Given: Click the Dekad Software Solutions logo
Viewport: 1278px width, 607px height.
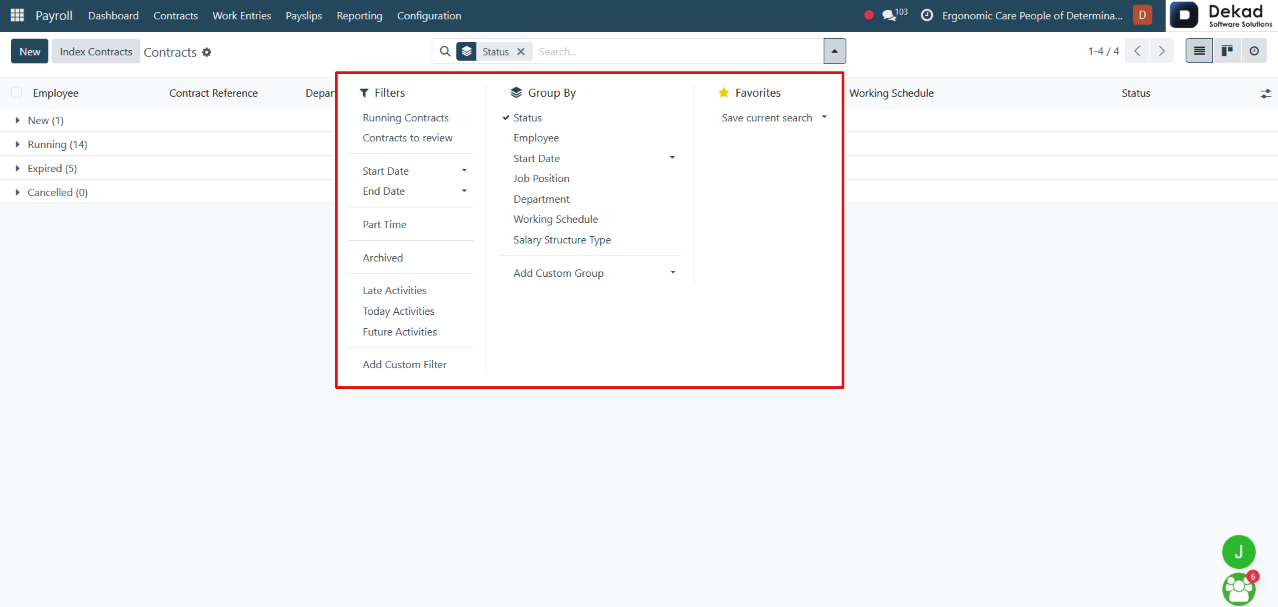Looking at the screenshot, I should 1223,15.
